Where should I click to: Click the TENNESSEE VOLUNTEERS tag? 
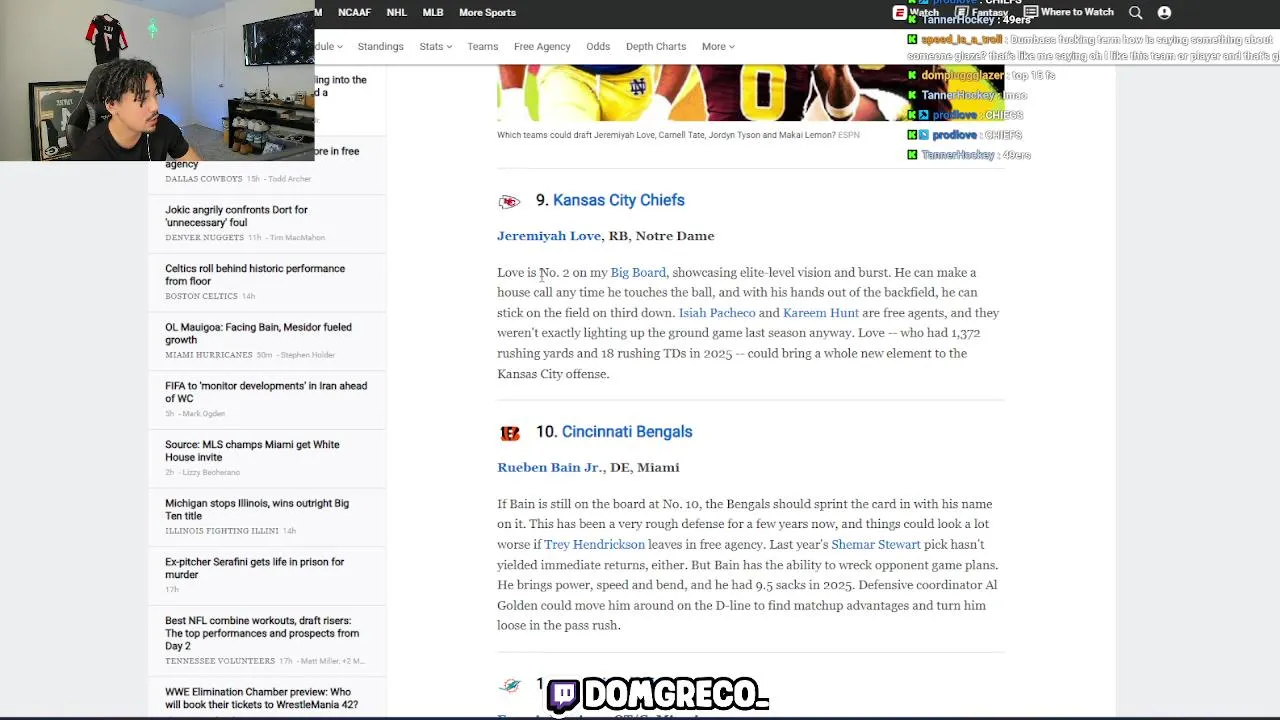(220, 661)
